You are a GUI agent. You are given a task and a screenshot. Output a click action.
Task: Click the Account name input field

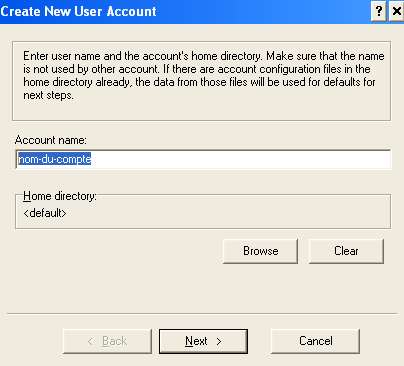pyautogui.click(x=203, y=159)
